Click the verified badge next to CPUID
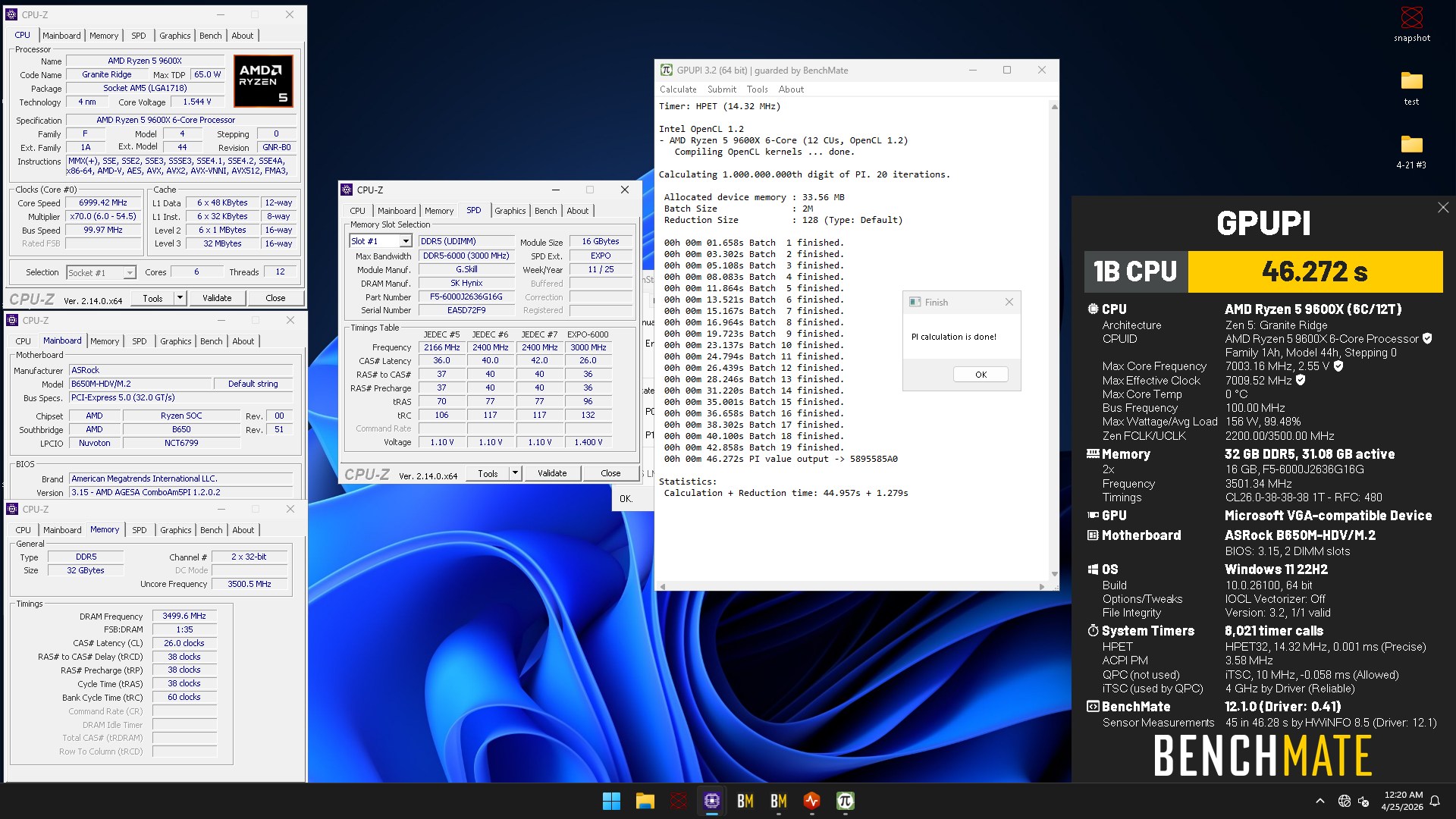This screenshot has width=1456, height=819. click(1427, 338)
